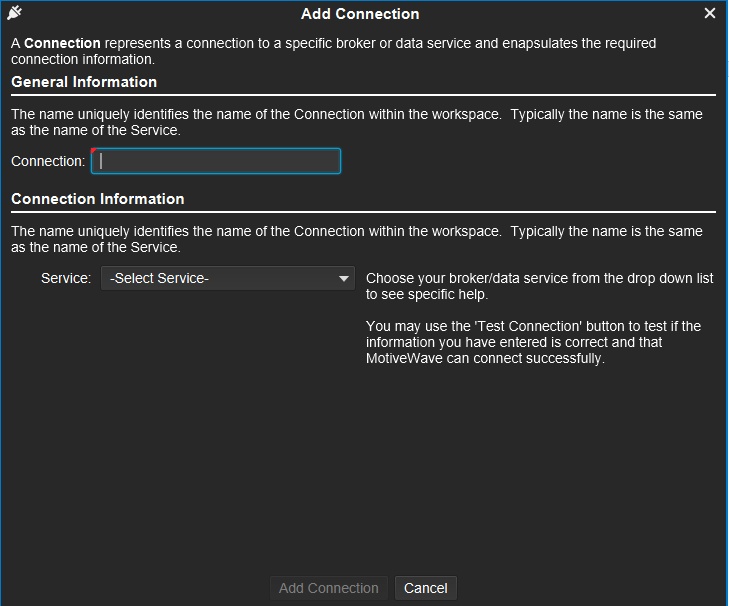Open the Select Service dropdown
The height and width of the screenshot is (606, 729).
[228, 278]
